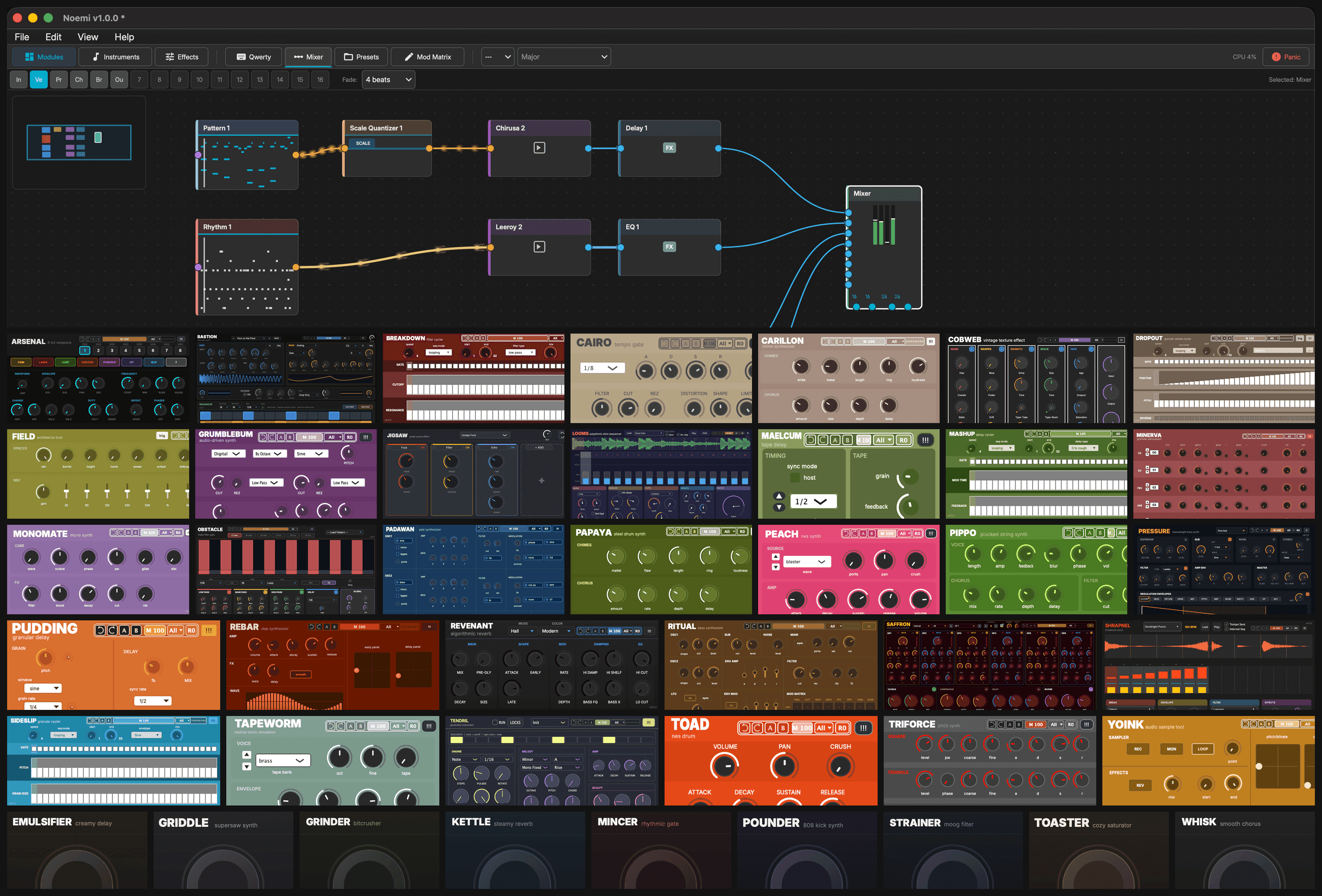1322x896 pixels.
Task: Select the Ch scene button
Action: click(79, 80)
